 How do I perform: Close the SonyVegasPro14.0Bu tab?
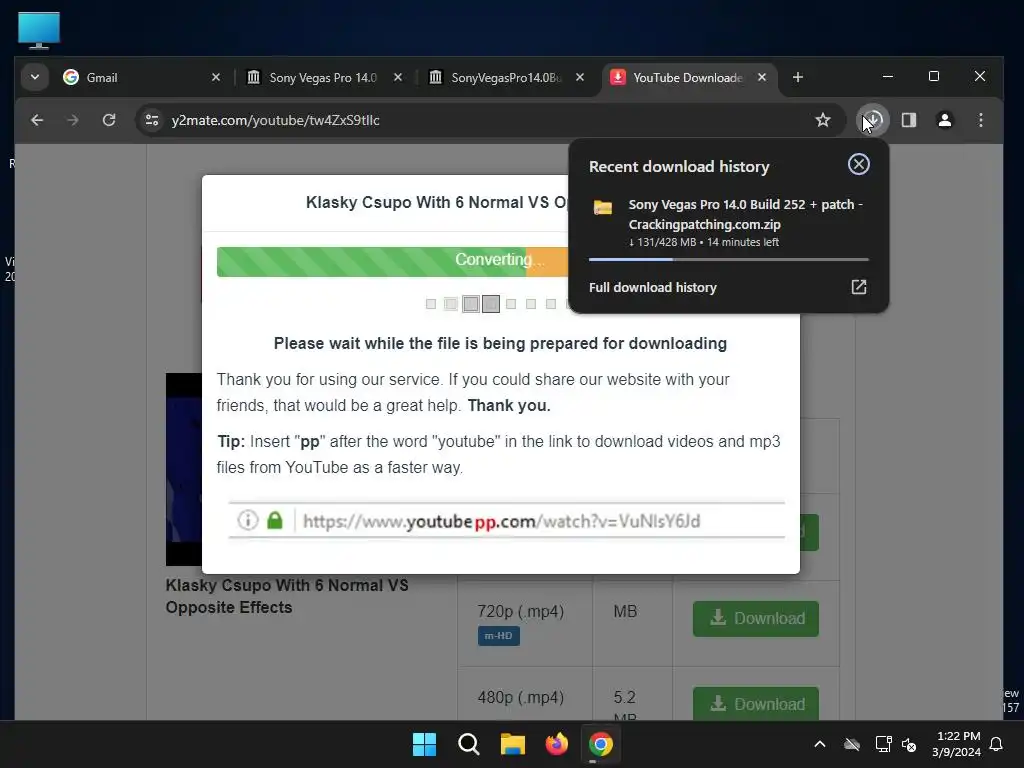[579, 77]
